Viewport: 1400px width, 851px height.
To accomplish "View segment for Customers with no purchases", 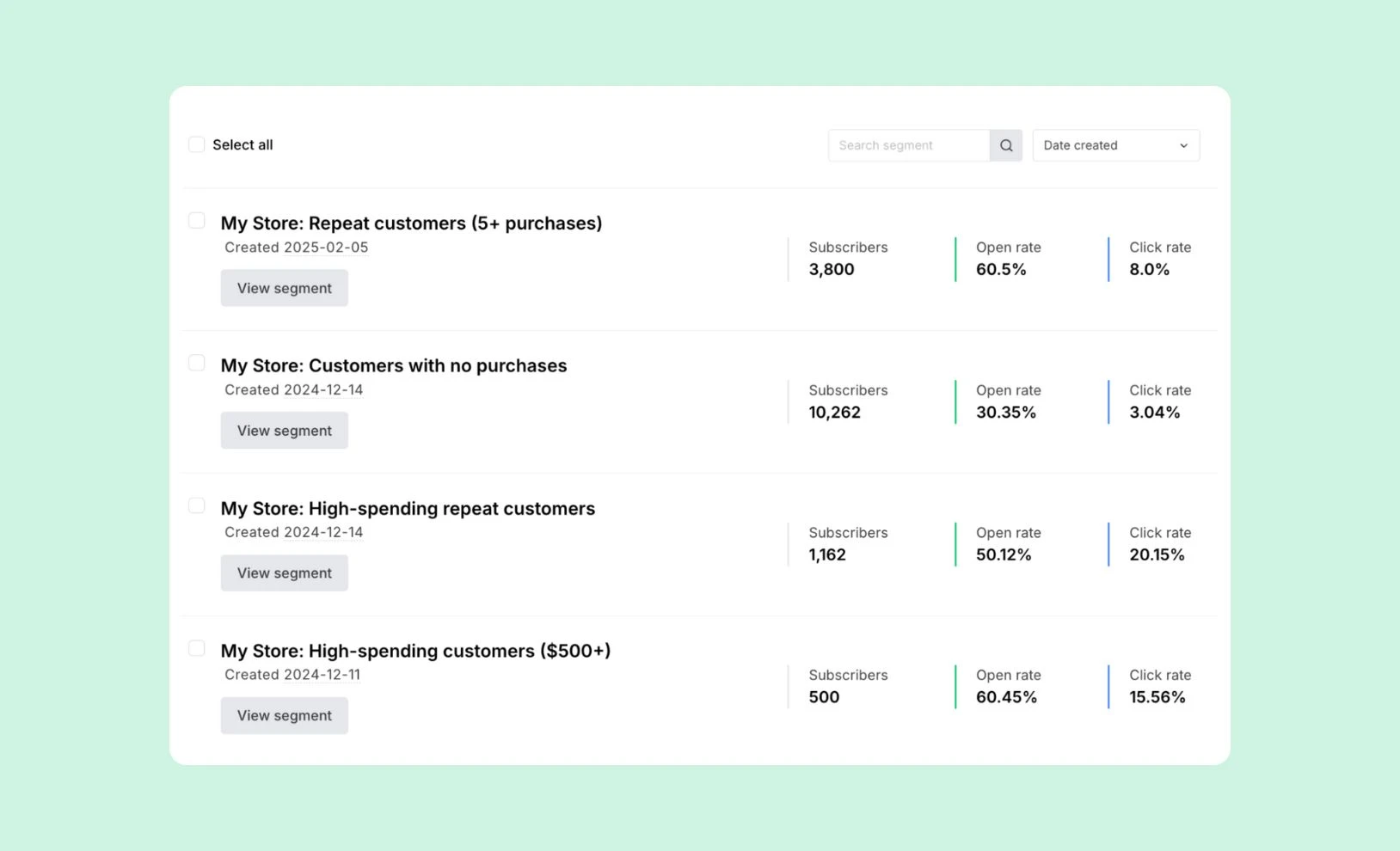I will [x=284, y=431].
